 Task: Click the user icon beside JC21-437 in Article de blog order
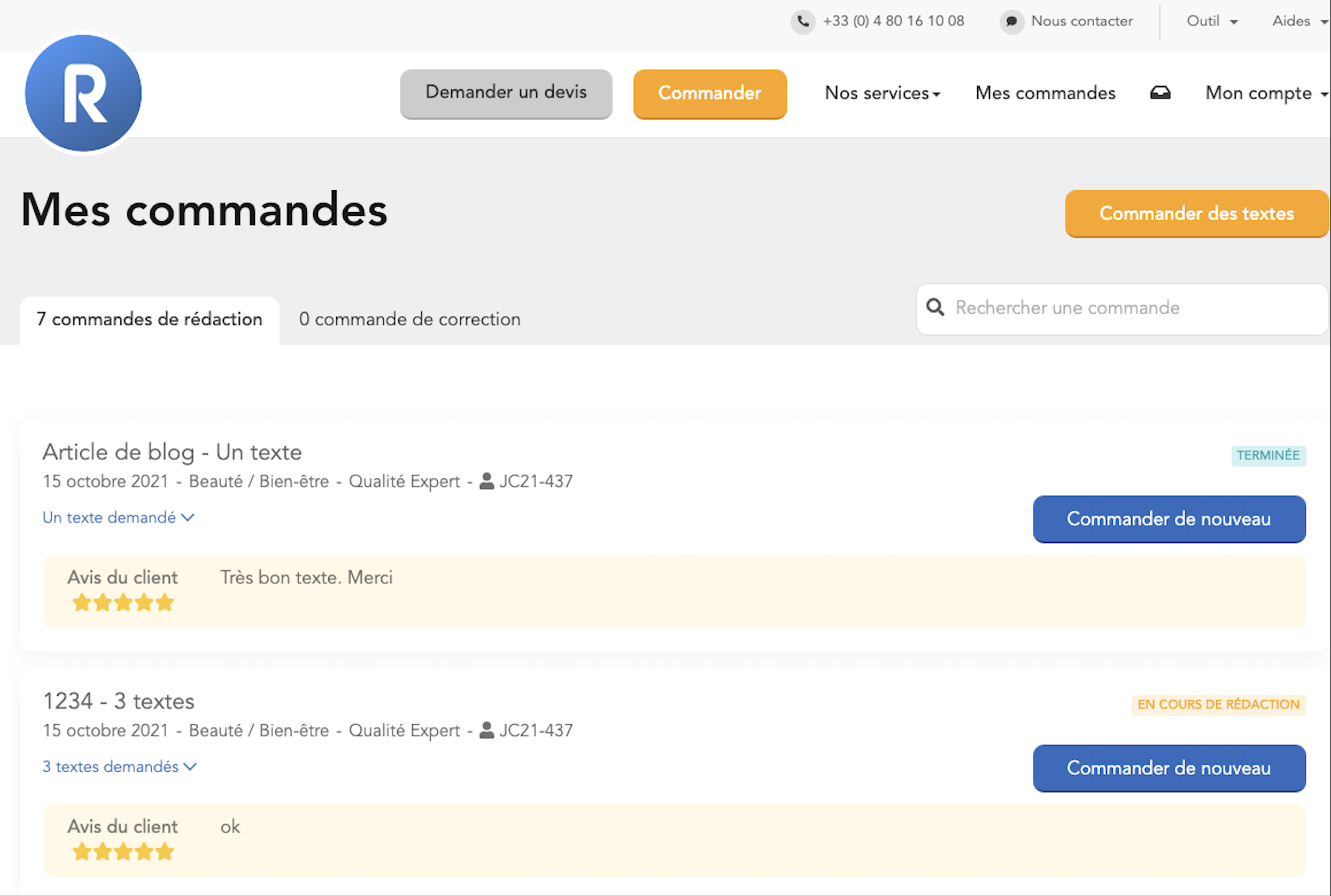[x=486, y=481]
